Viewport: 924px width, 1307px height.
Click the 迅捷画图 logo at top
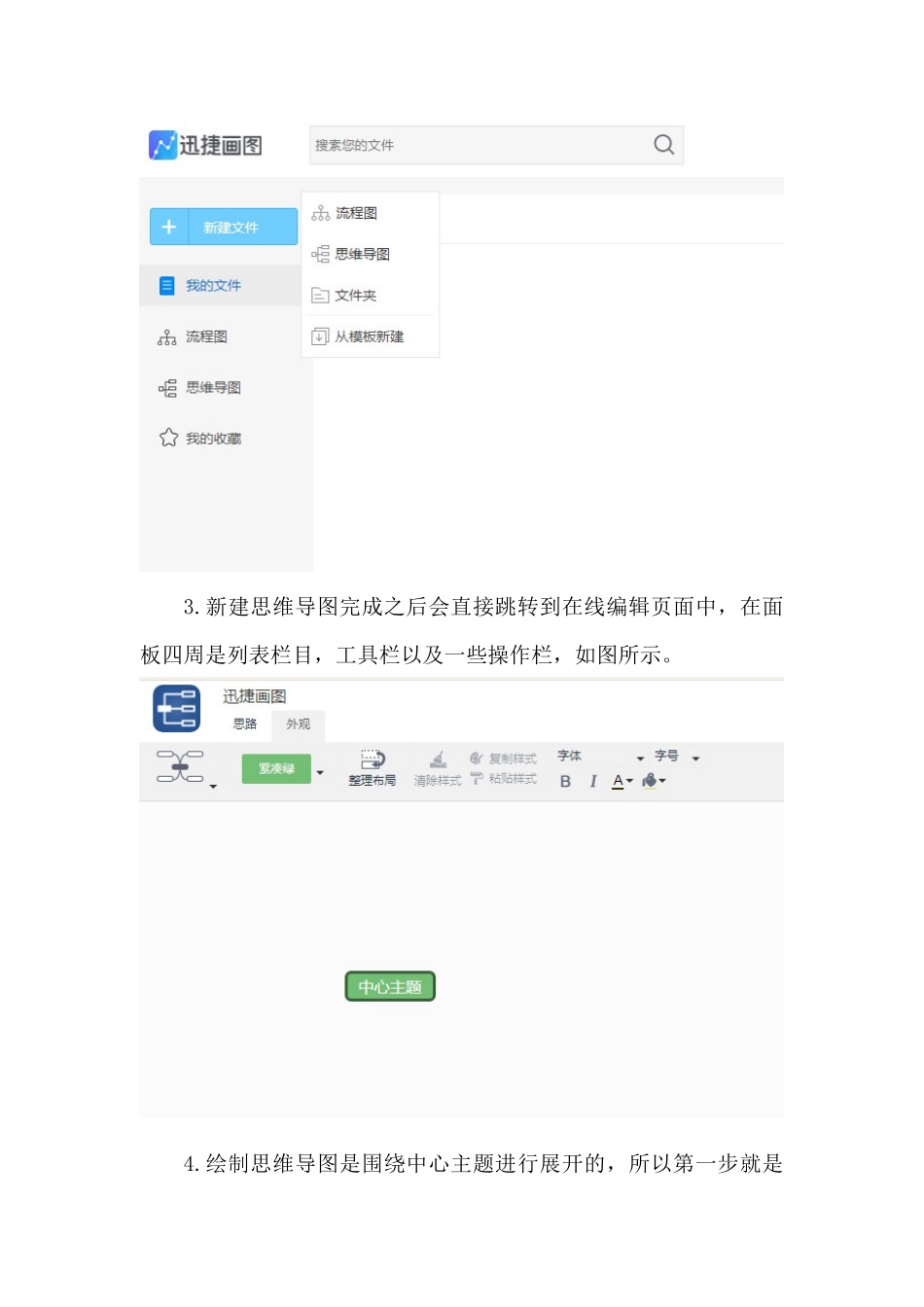point(205,145)
